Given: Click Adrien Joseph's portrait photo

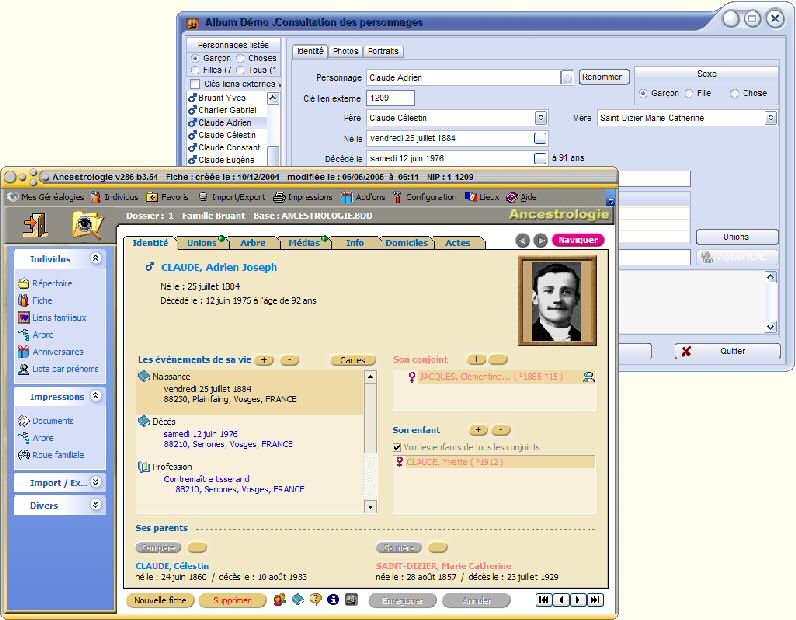Looking at the screenshot, I should (x=557, y=300).
